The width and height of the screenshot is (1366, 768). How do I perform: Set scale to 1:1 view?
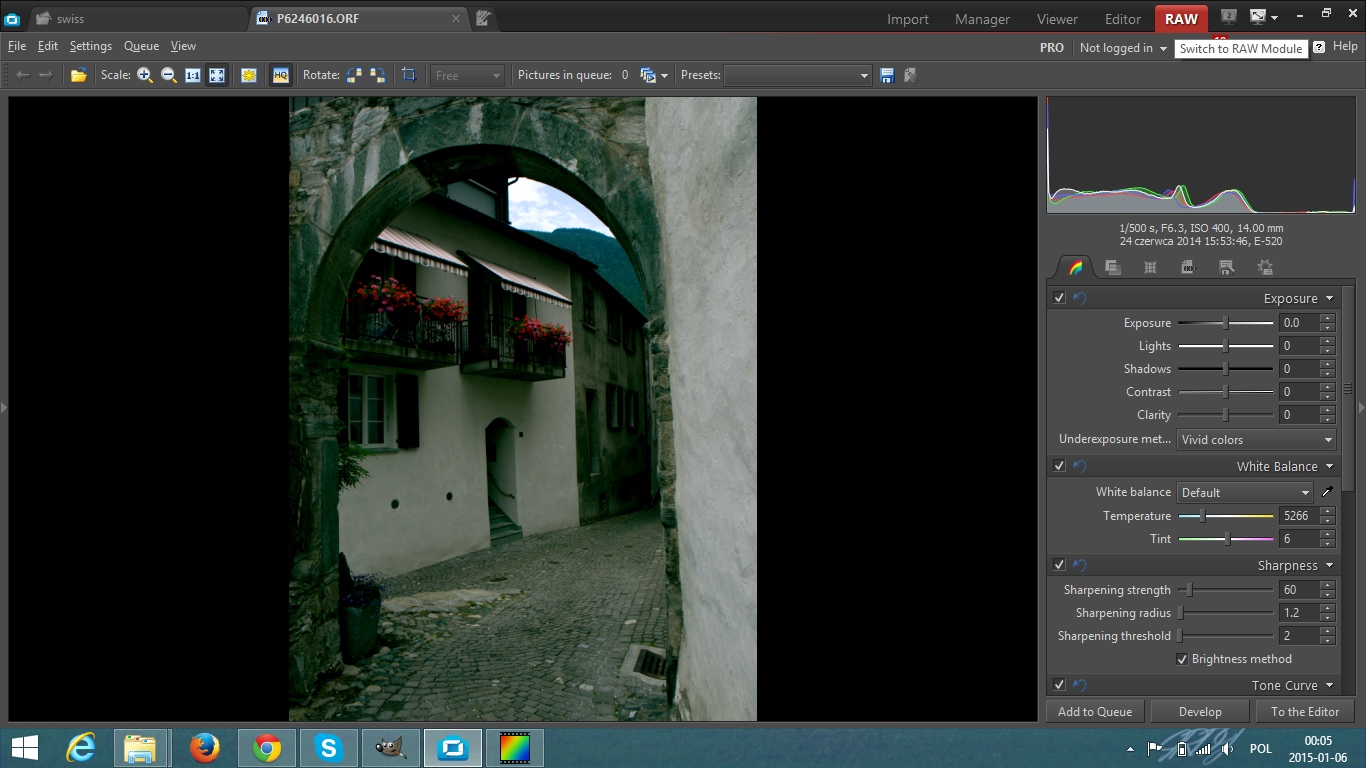point(193,75)
